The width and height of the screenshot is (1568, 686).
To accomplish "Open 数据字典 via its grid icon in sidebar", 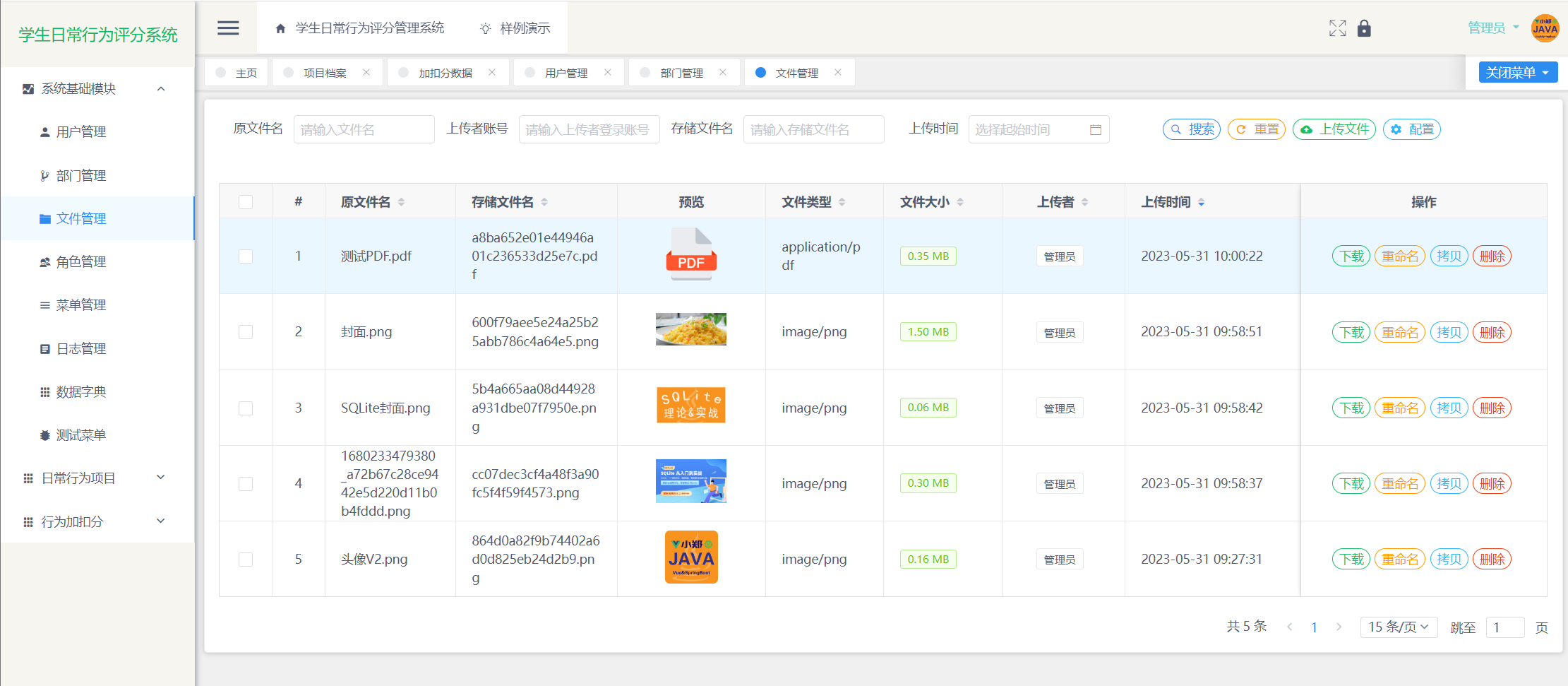I will pyautogui.click(x=44, y=391).
